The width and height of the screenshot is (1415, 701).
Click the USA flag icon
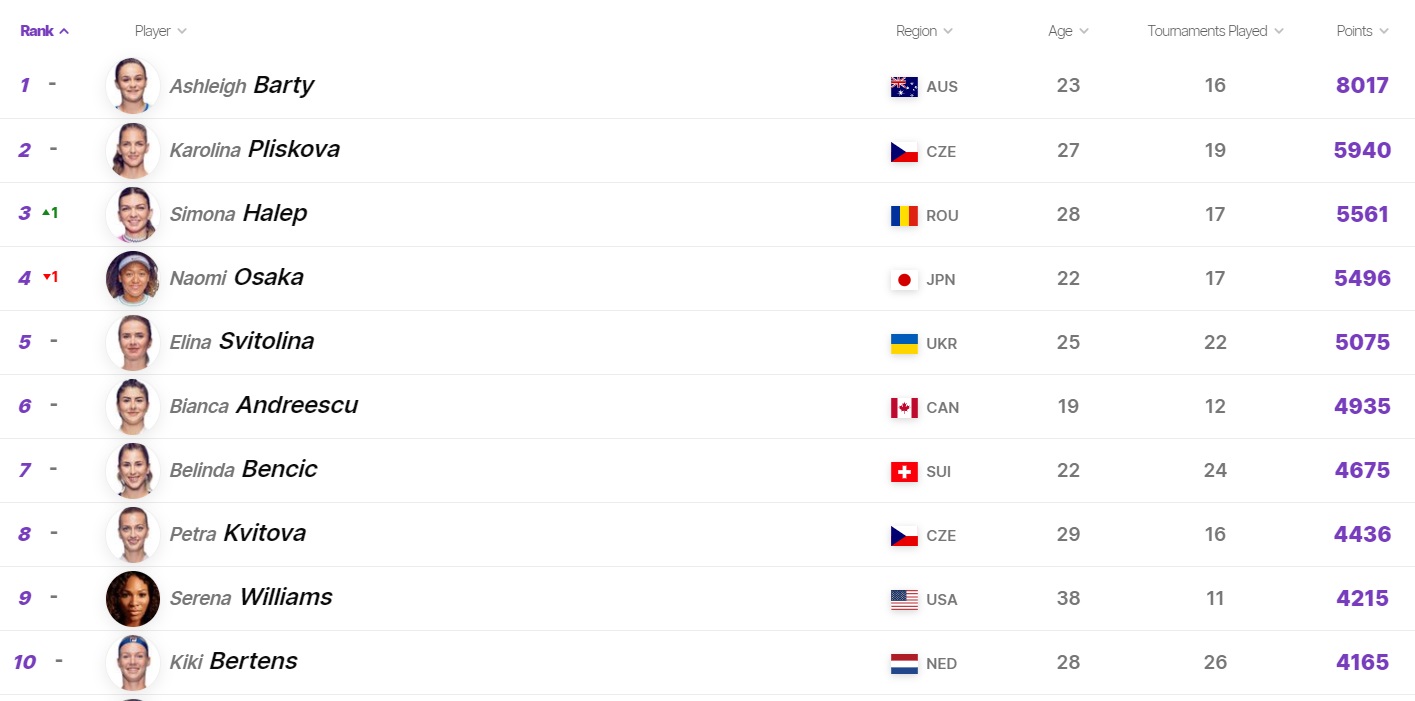[x=904, y=600]
